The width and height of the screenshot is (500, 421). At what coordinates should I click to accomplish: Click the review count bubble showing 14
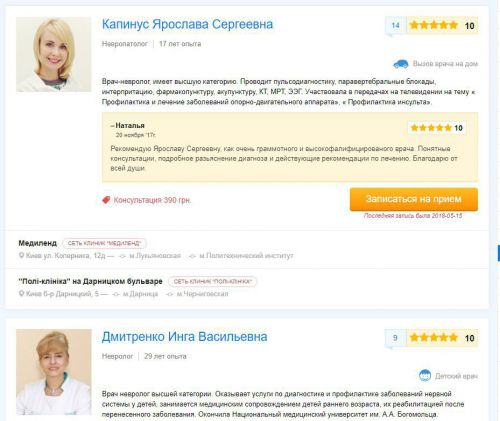[x=396, y=26]
